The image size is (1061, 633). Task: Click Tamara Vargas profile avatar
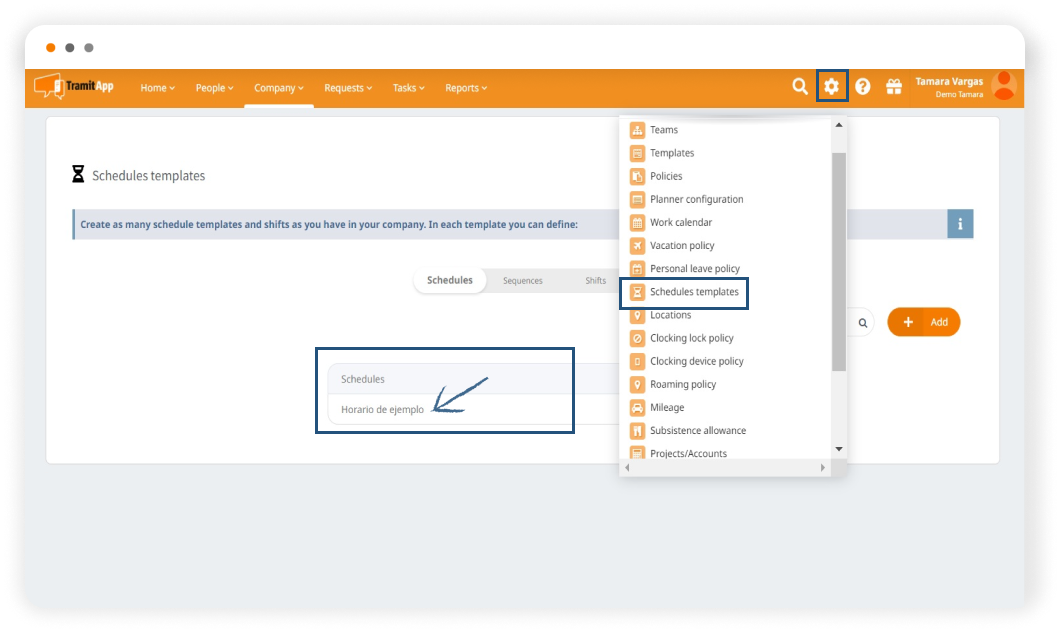point(1003,86)
